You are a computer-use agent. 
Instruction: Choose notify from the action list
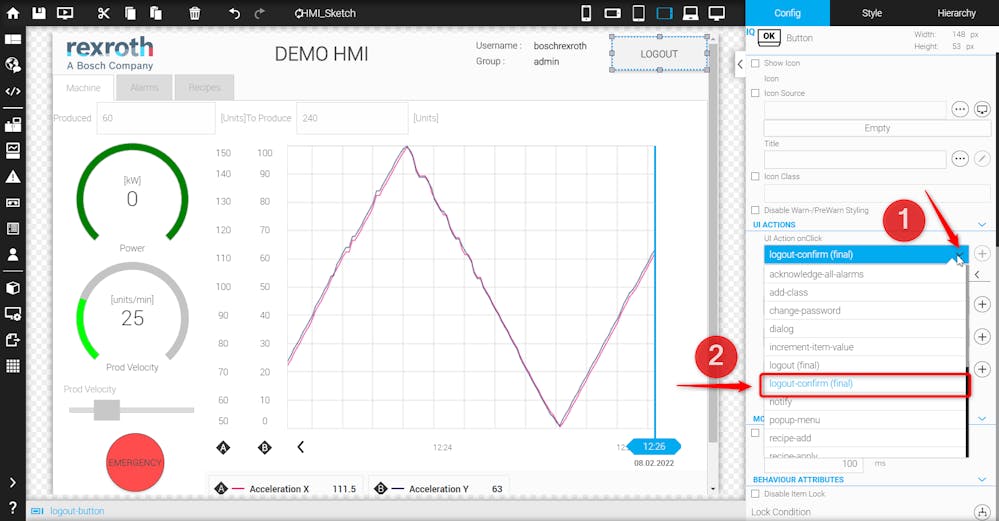click(865, 402)
